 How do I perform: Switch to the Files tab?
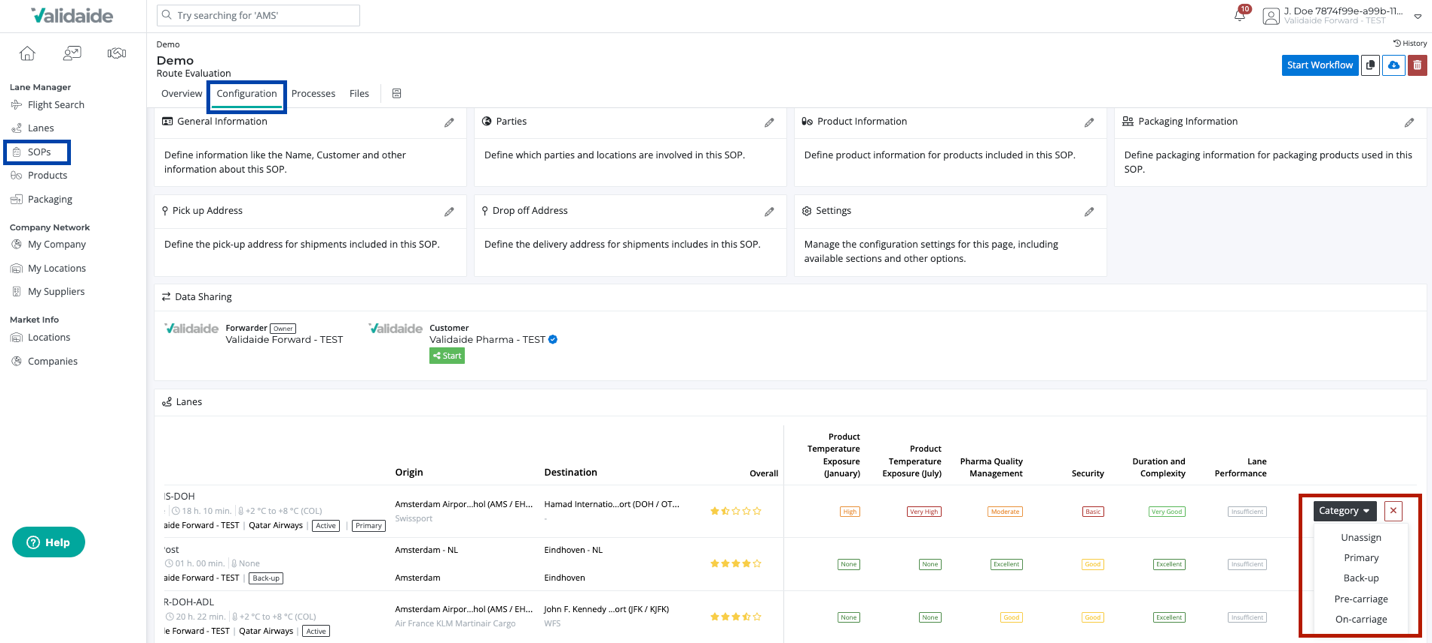tap(359, 94)
